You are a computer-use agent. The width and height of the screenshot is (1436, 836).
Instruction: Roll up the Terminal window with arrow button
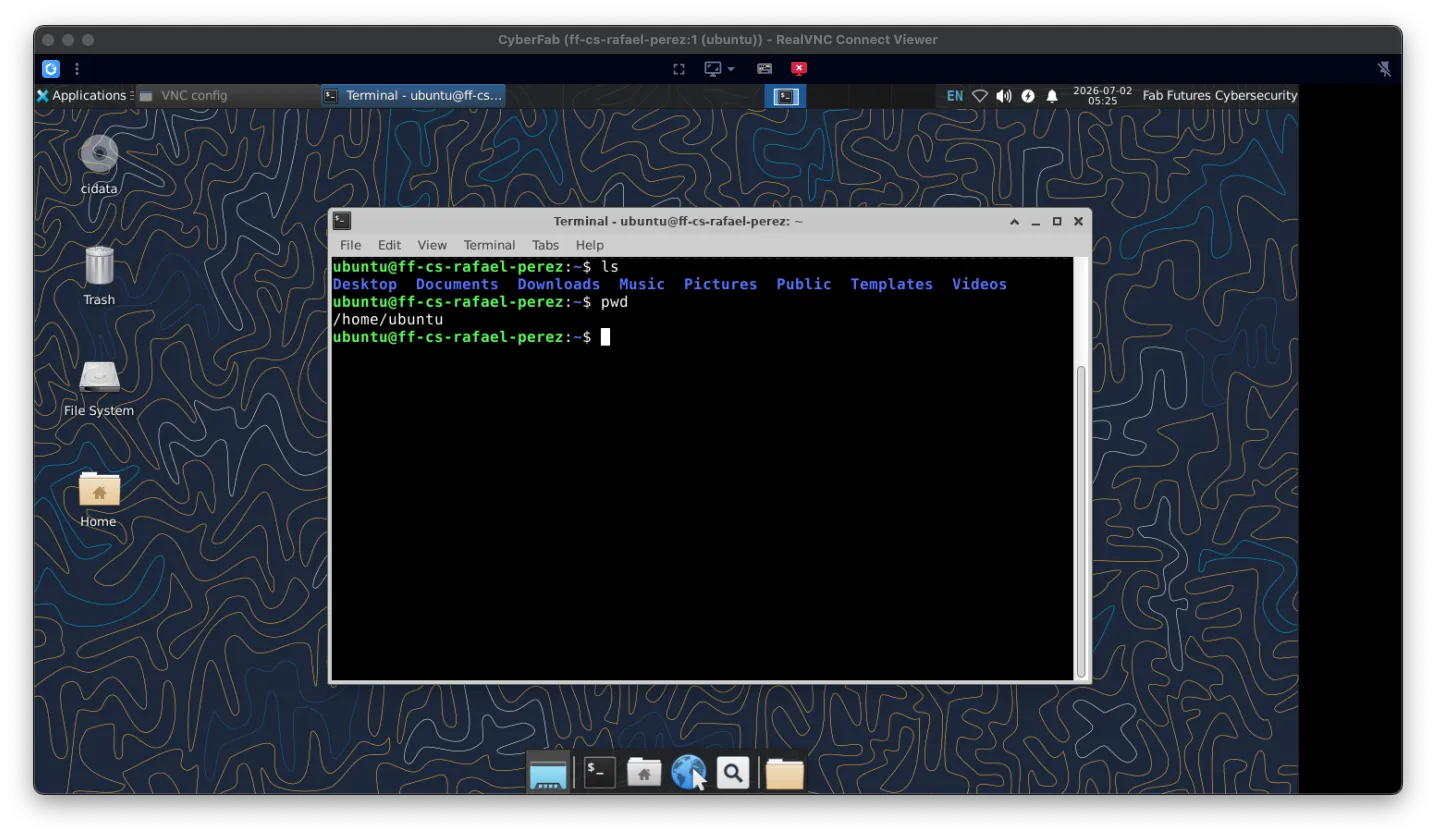1014,222
